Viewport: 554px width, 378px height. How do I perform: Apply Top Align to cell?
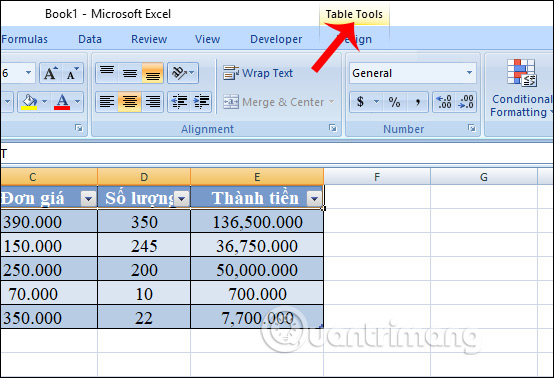[x=107, y=73]
